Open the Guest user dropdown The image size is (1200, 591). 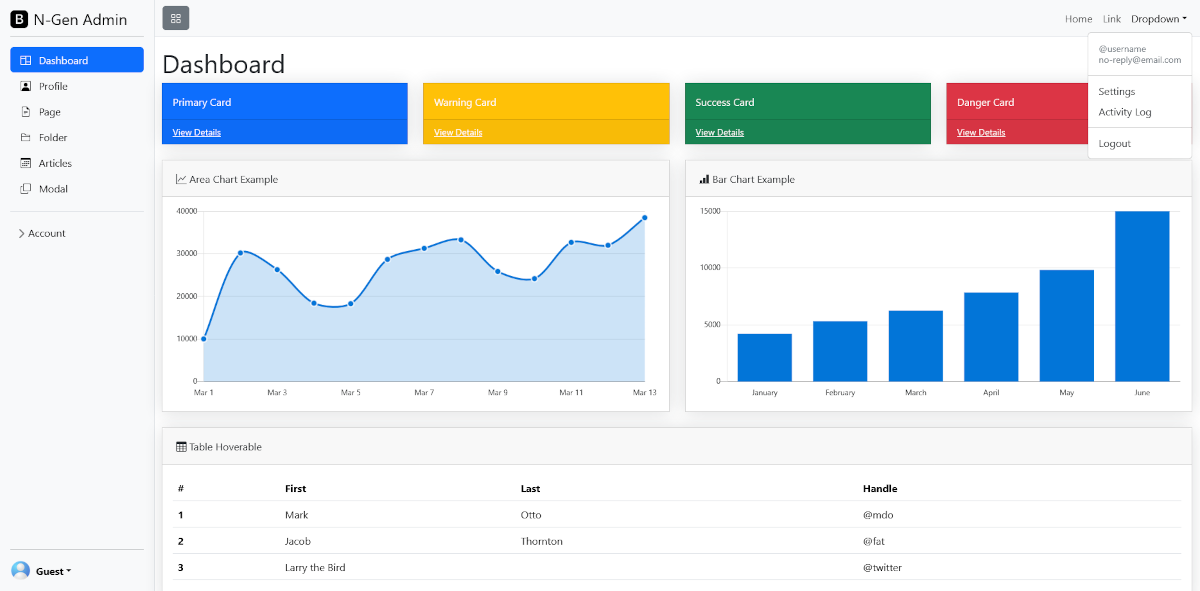click(54, 571)
